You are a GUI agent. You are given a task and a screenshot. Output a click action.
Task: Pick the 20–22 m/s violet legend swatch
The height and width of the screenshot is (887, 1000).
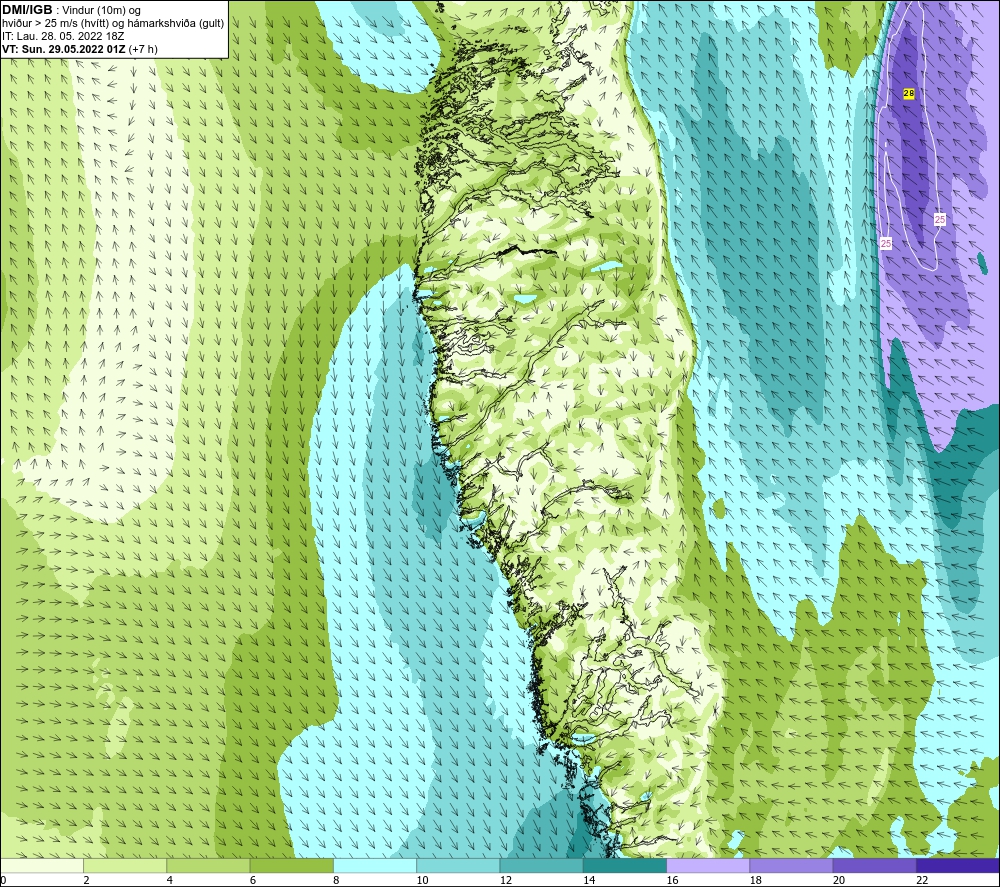[x=874, y=865]
